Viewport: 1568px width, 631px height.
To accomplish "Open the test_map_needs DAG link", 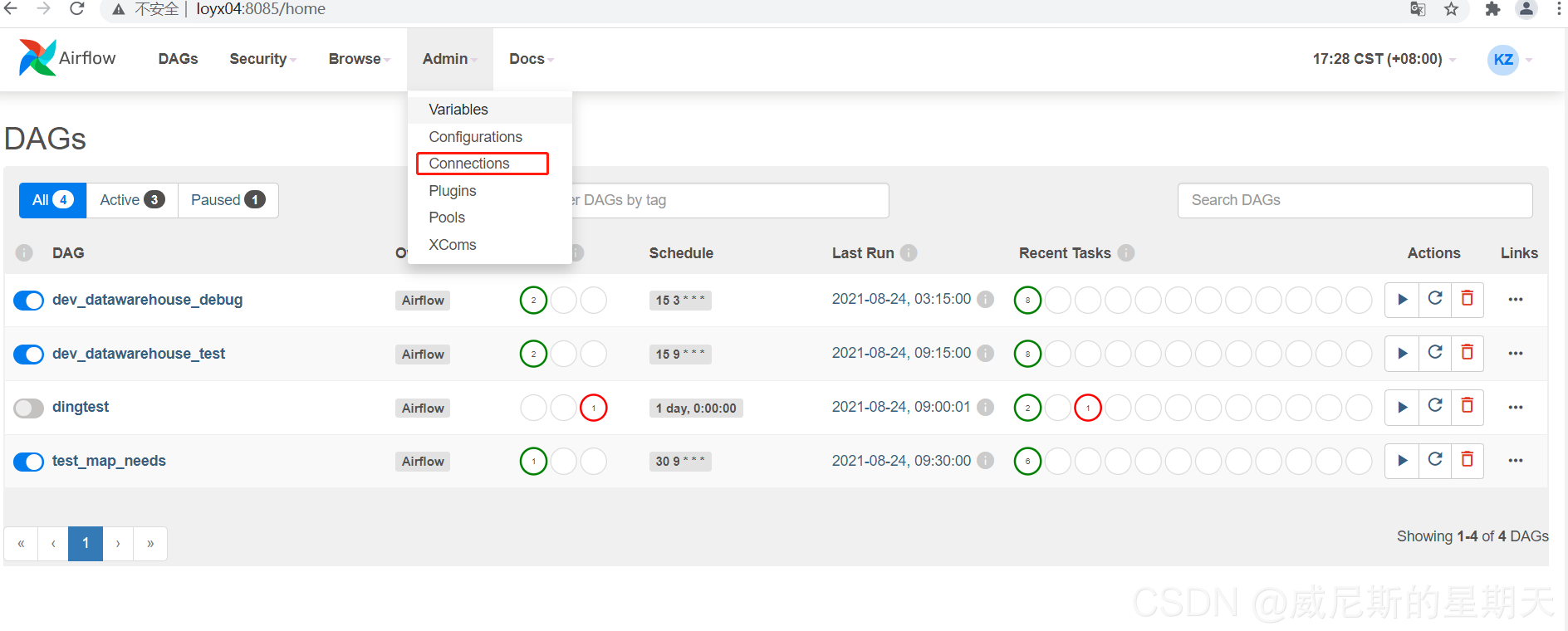I will click(x=109, y=461).
